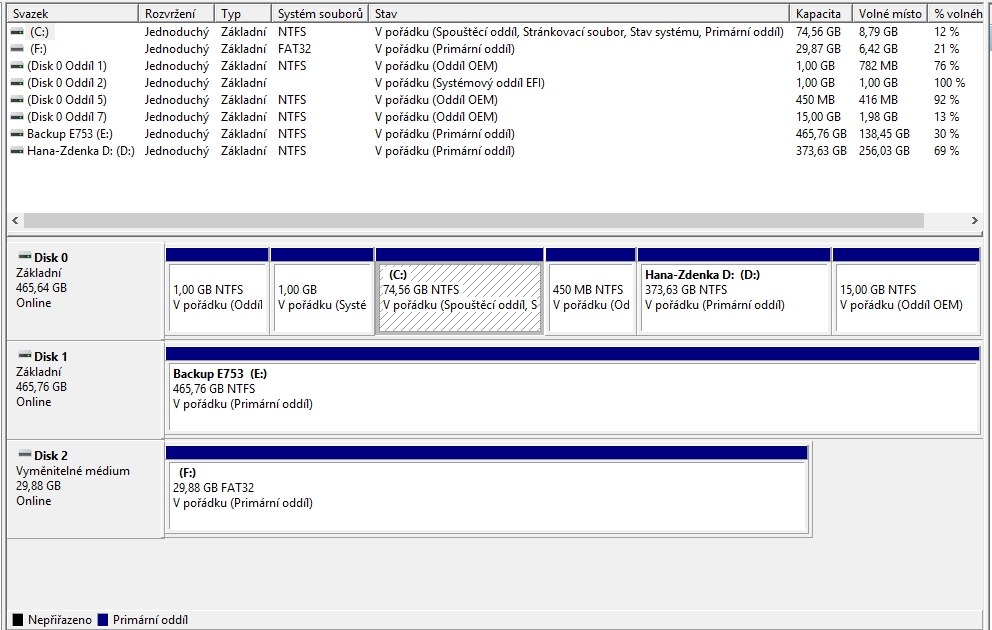The width and height of the screenshot is (992, 630).
Task: Select the 15,00 GB NTFS OEM partition block
Action: pyautogui.click(x=907, y=292)
